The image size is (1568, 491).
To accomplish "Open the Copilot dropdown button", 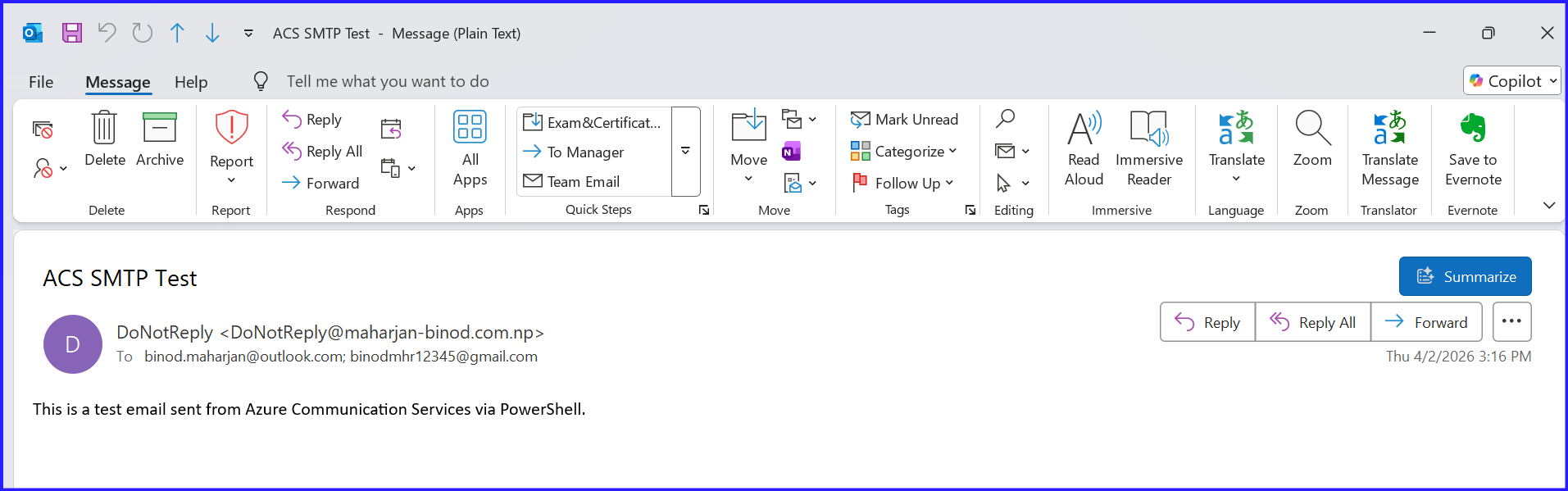I will point(1512,80).
